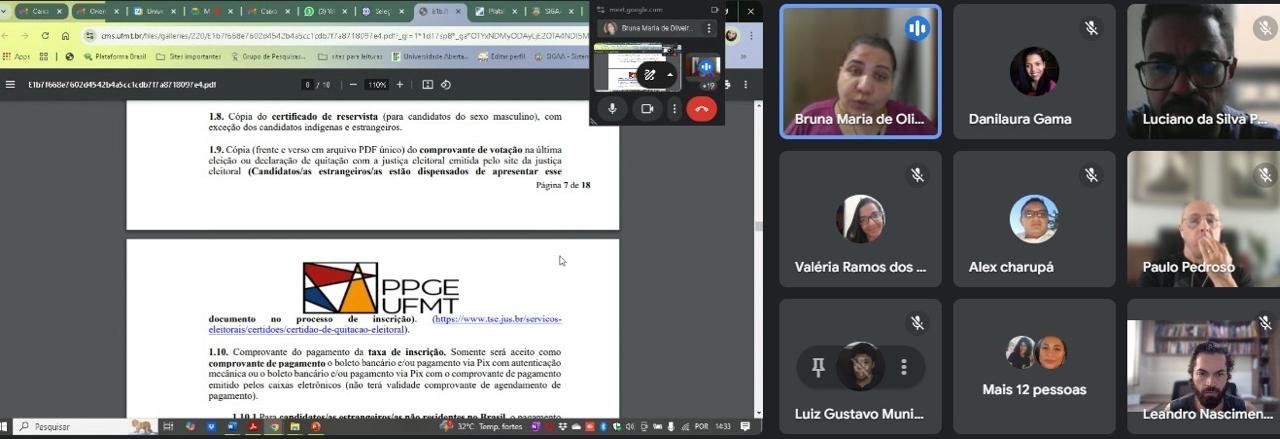The width and height of the screenshot is (1280, 439).
Task: Toggle camera in the Meet mini window
Action: pos(646,108)
